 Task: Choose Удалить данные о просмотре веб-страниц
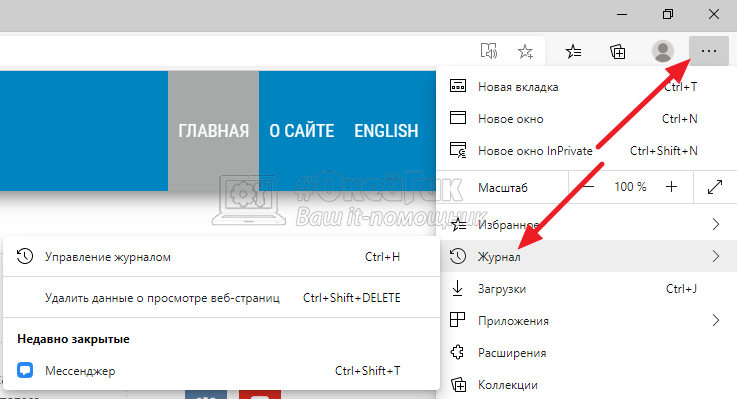point(221,297)
